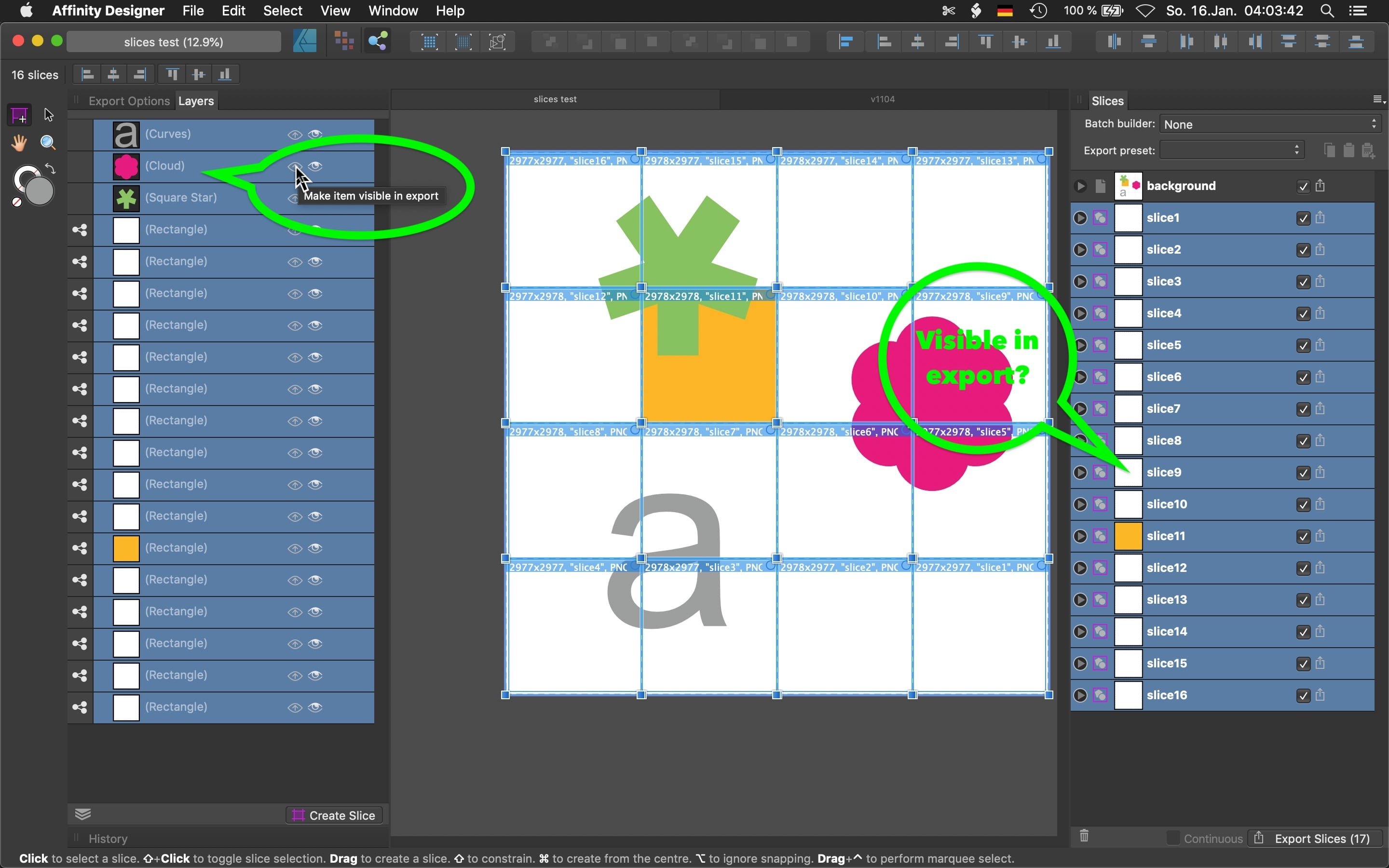Select the orange Rectangle layer thumbnail

coord(126,548)
